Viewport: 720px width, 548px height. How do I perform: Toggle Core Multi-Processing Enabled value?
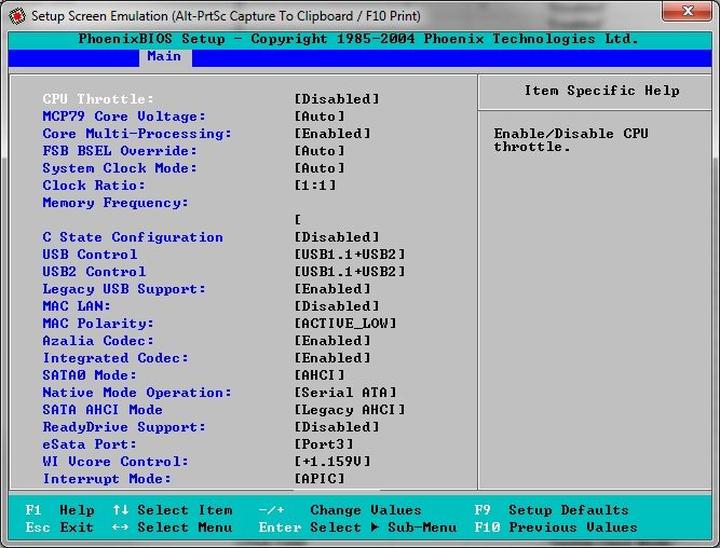click(333, 134)
